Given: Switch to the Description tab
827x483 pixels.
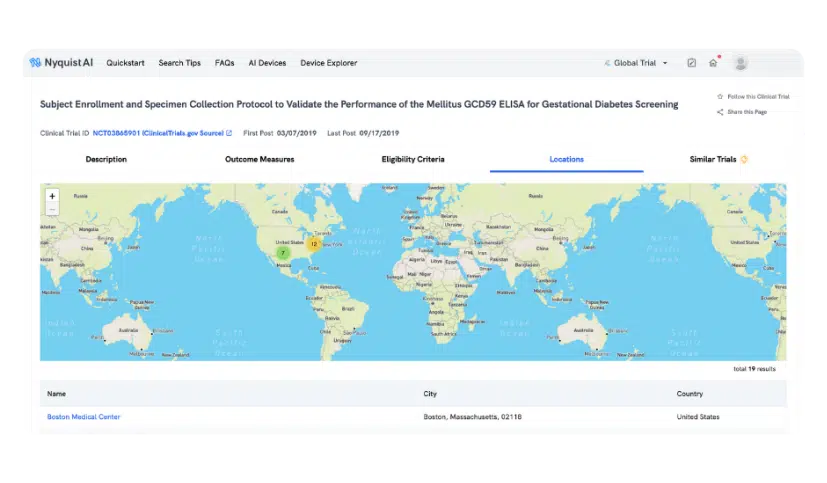Looking at the screenshot, I should (x=106, y=159).
